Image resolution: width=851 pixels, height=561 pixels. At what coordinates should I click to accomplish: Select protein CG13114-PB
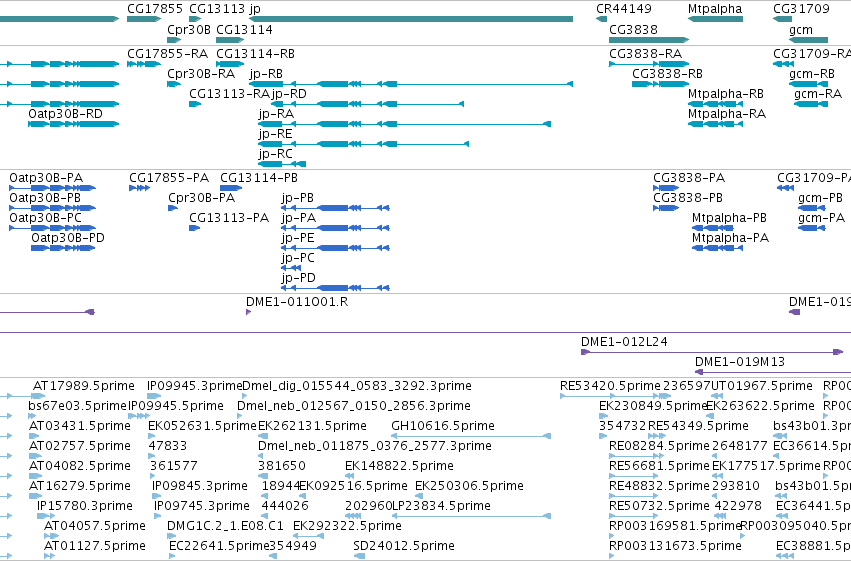(x=259, y=178)
